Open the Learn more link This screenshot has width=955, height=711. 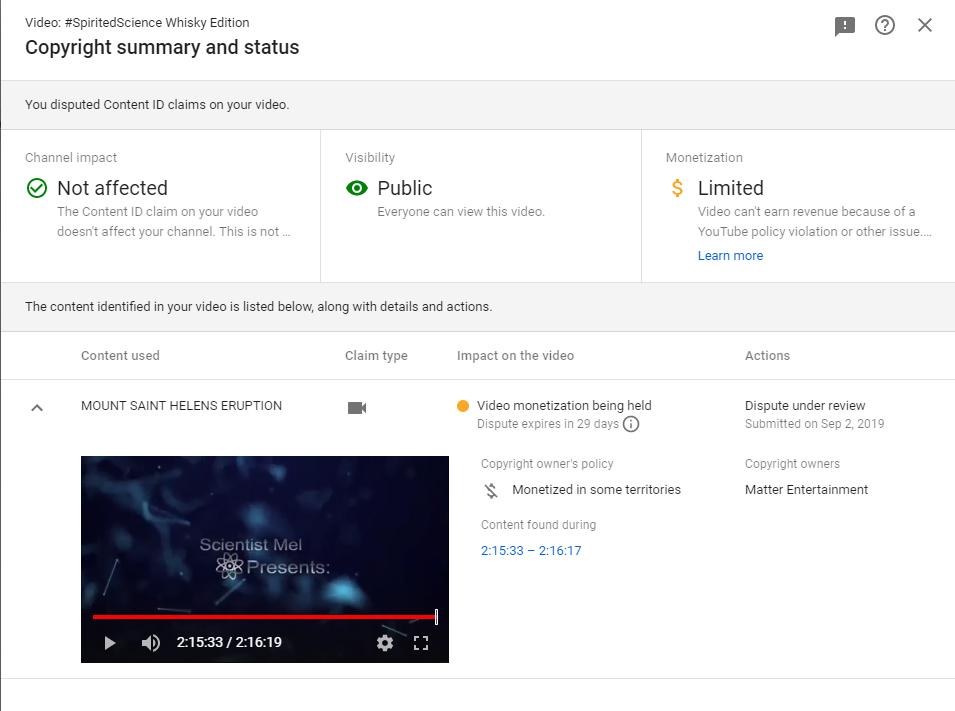pos(730,255)
